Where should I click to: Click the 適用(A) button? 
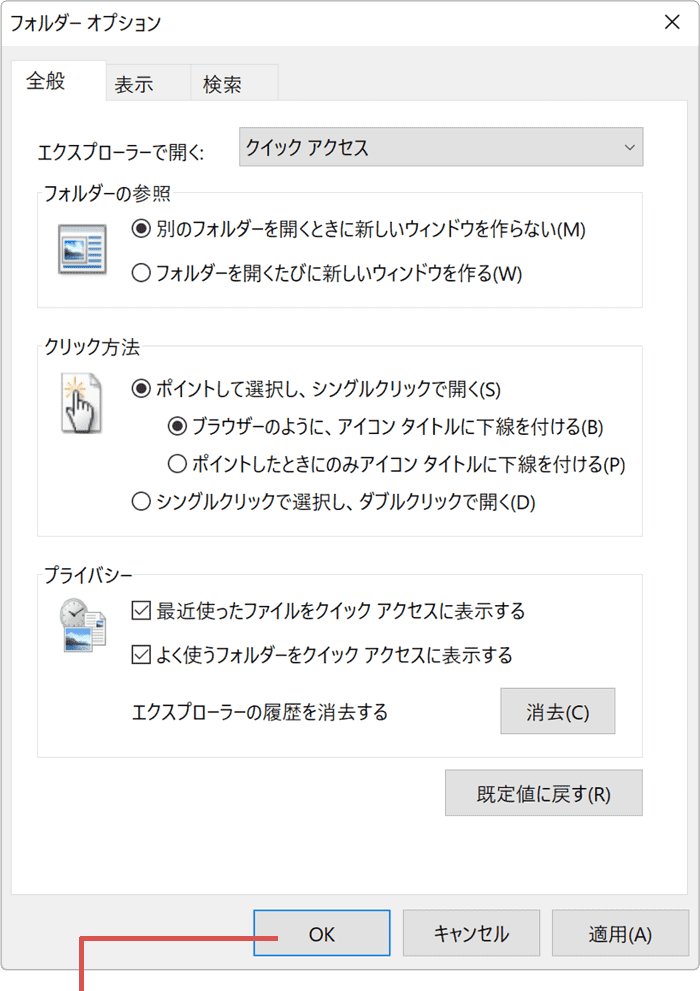(620, 933)
